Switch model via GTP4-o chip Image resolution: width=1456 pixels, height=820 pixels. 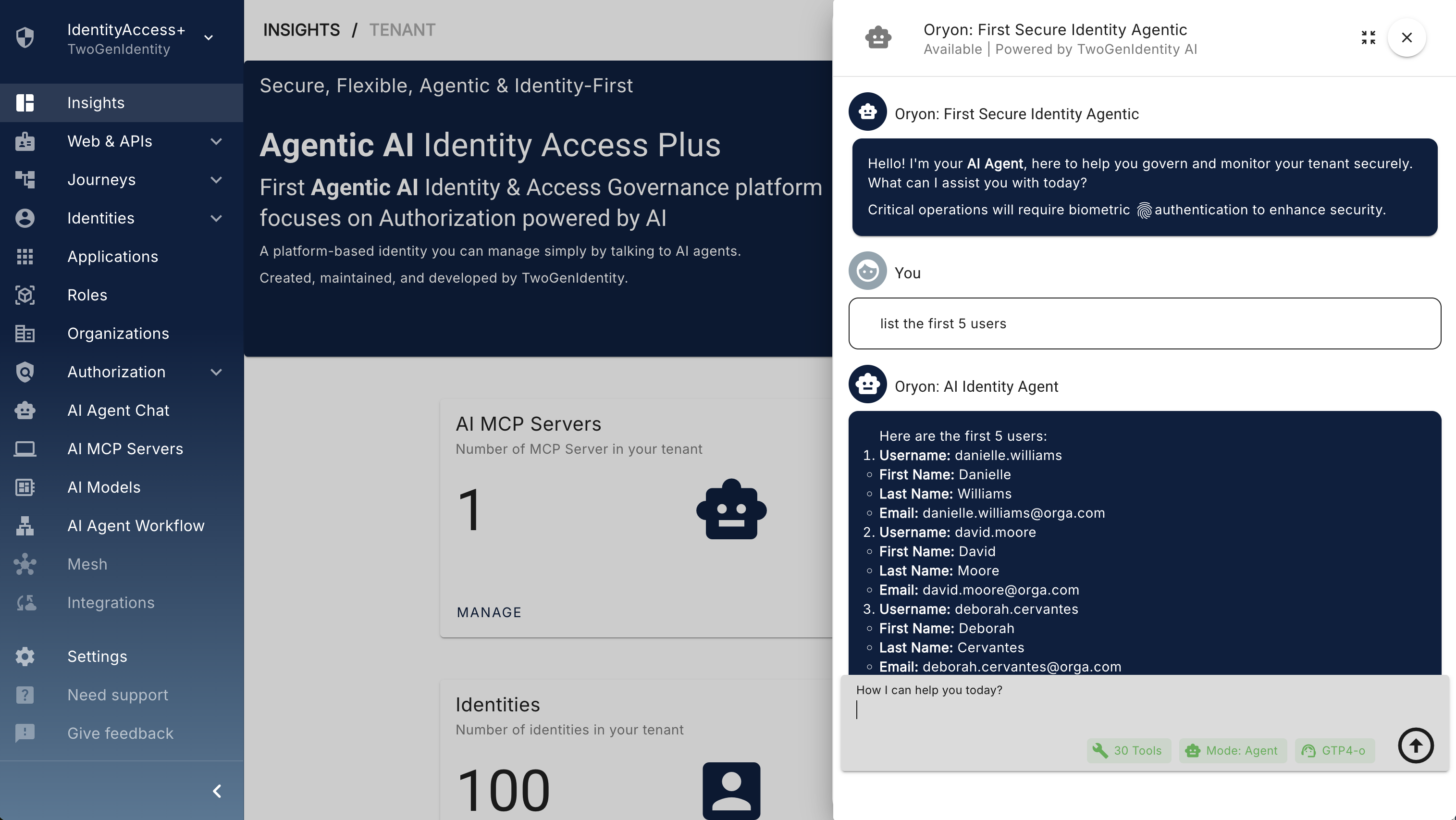point(1334,750)
